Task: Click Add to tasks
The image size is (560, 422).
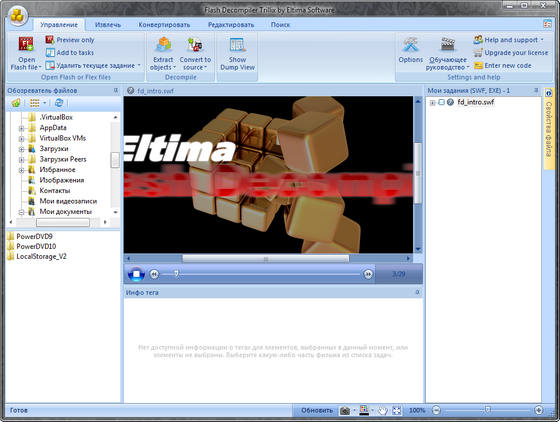Action: (70, 53)
